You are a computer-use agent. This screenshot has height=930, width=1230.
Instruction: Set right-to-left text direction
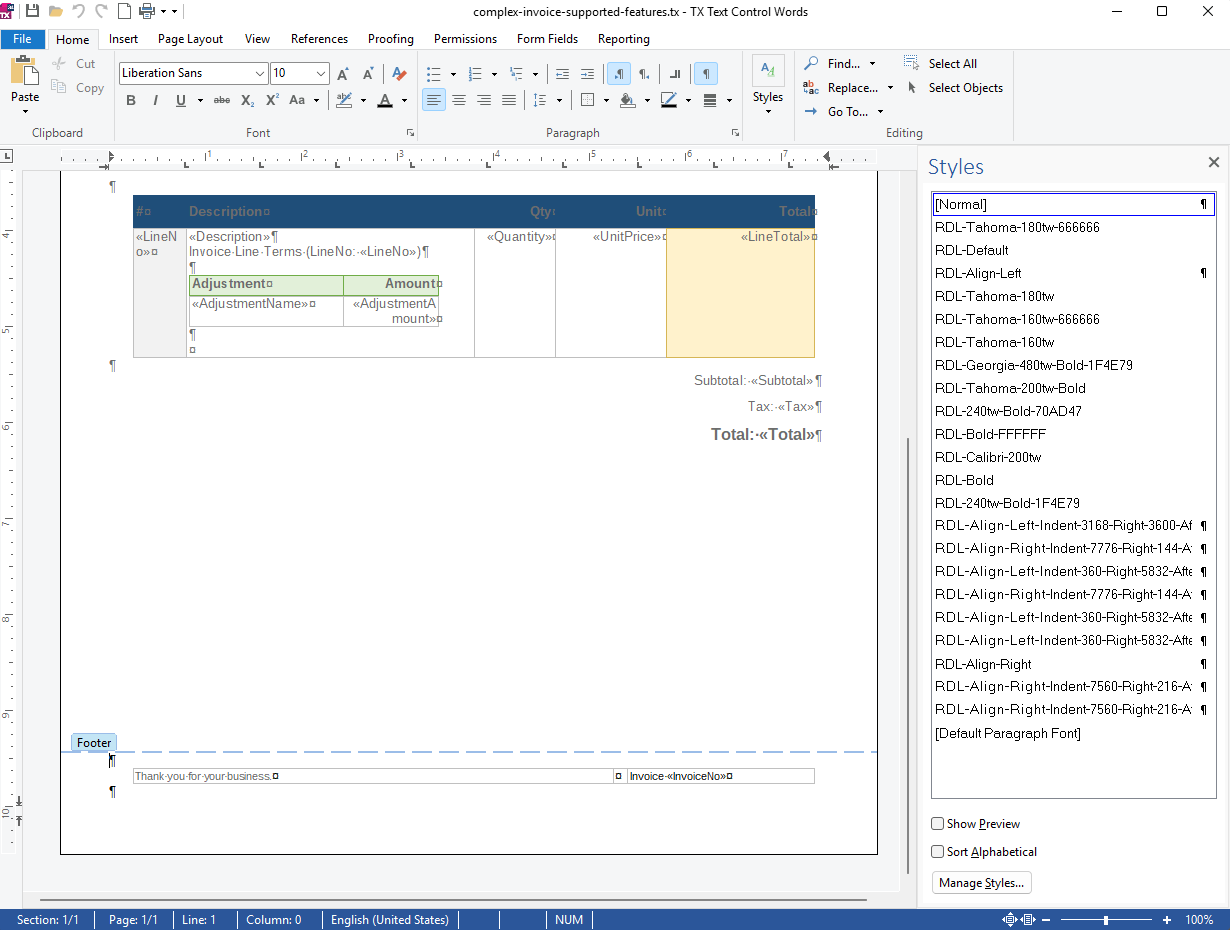(x=645, y=73)
